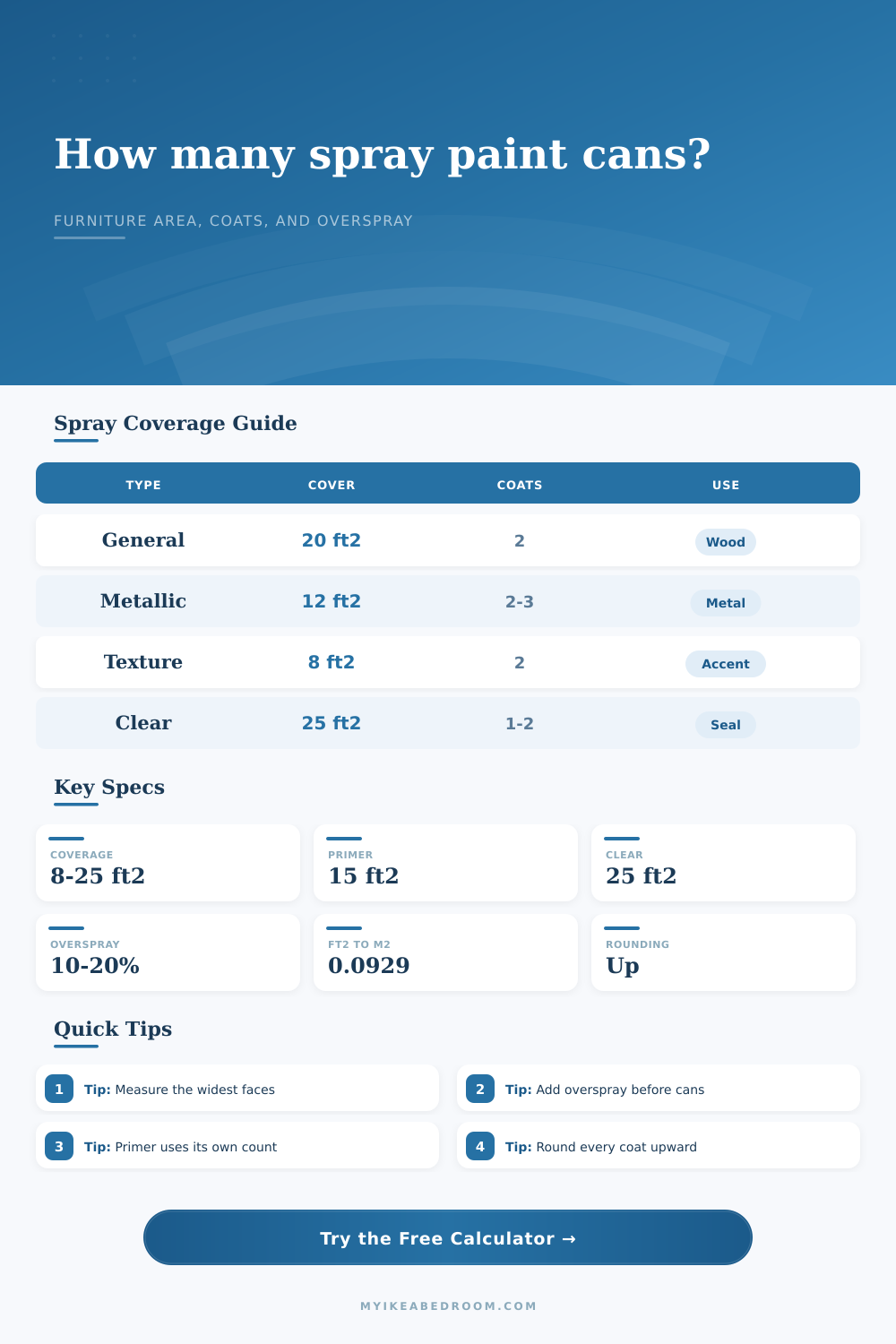The width and height of the screenshot is (896, 1344).
Task: Select the Clear row name in table
Action: pos(143,723)
